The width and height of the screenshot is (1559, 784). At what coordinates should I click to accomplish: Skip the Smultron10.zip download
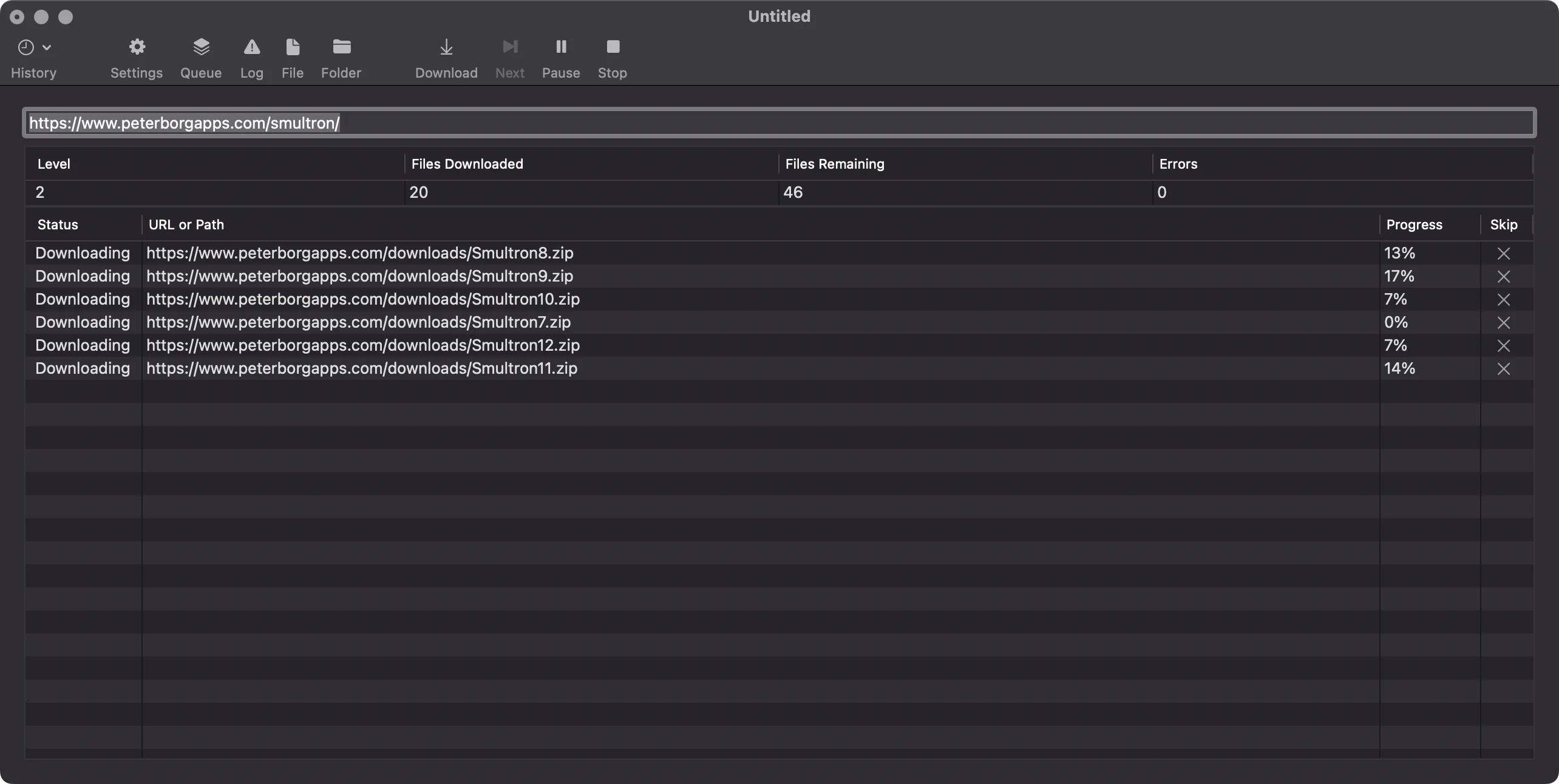[x=1504, y=299]
